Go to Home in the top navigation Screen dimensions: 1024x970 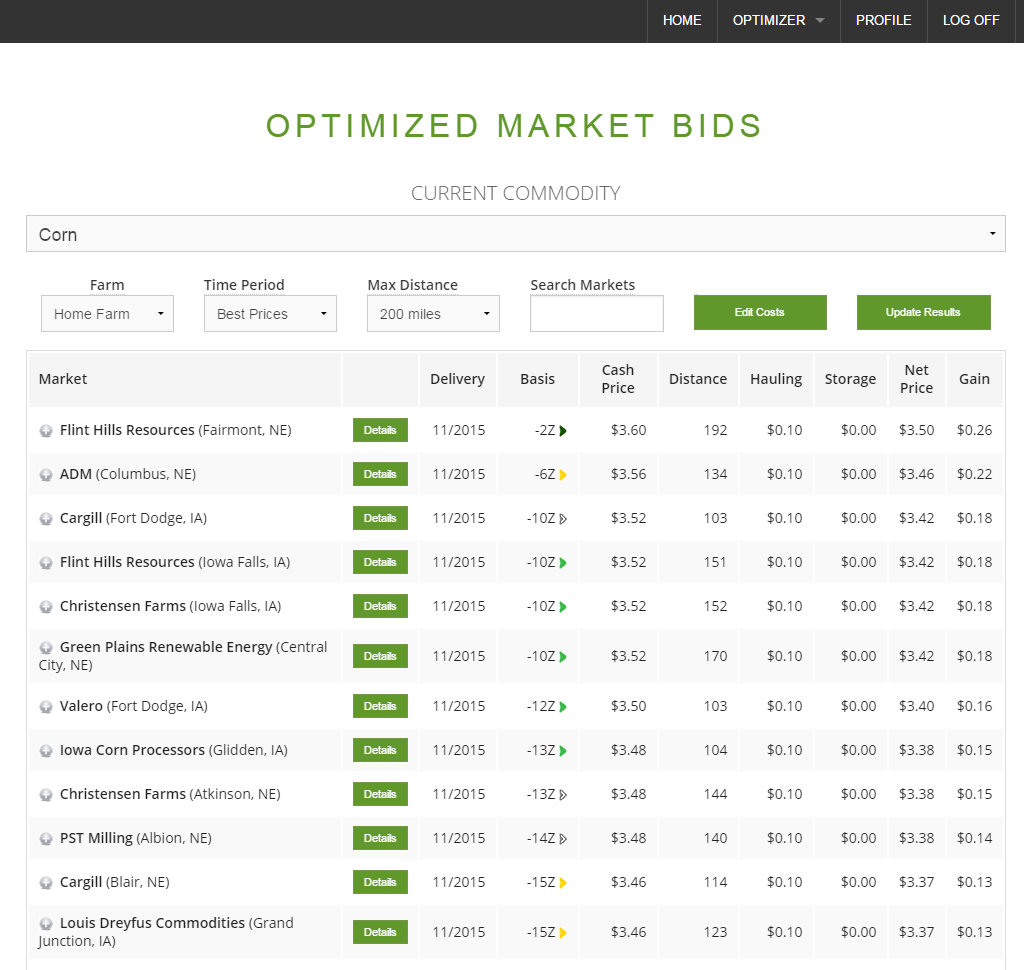(682, 21)
